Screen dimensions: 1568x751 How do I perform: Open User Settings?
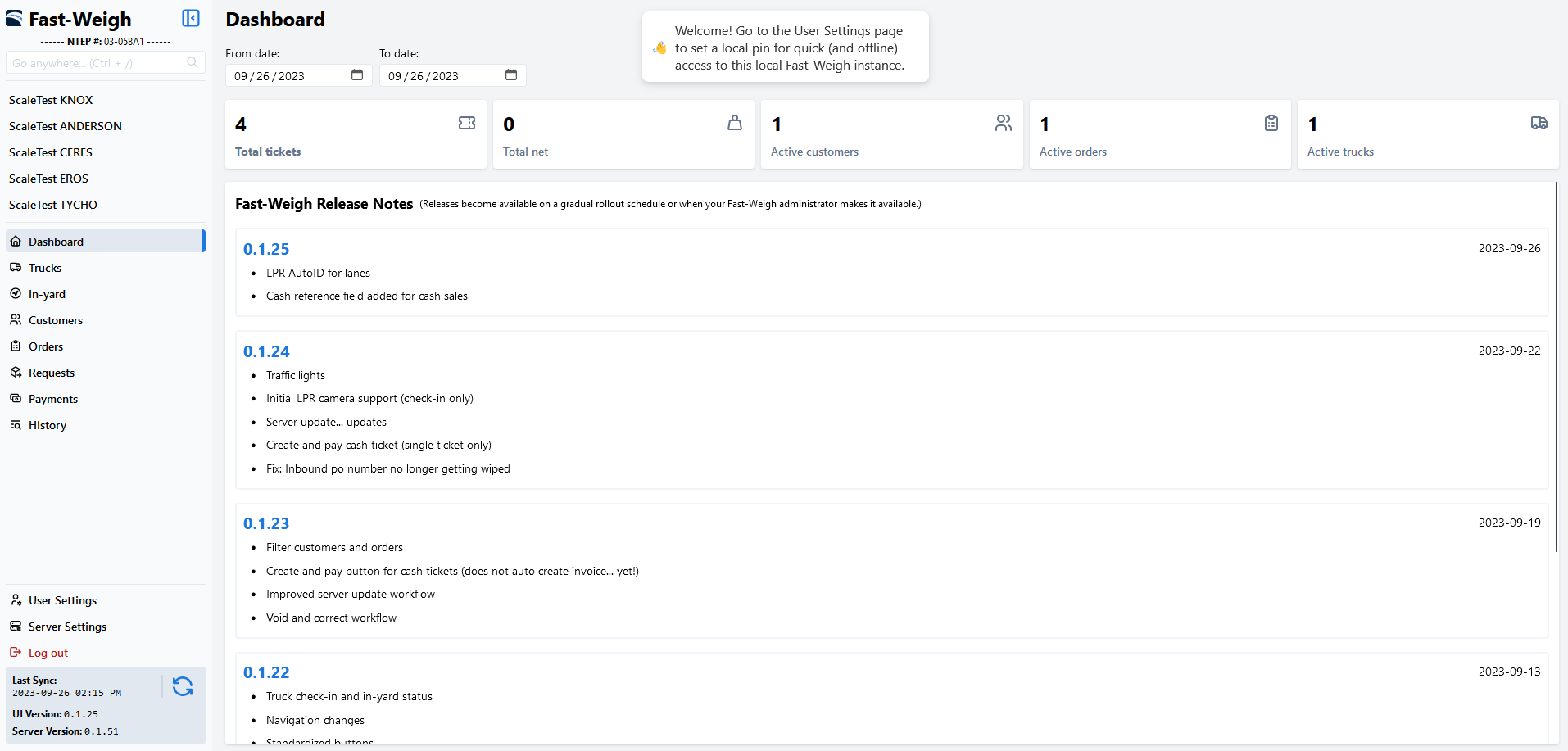[62, 600]
